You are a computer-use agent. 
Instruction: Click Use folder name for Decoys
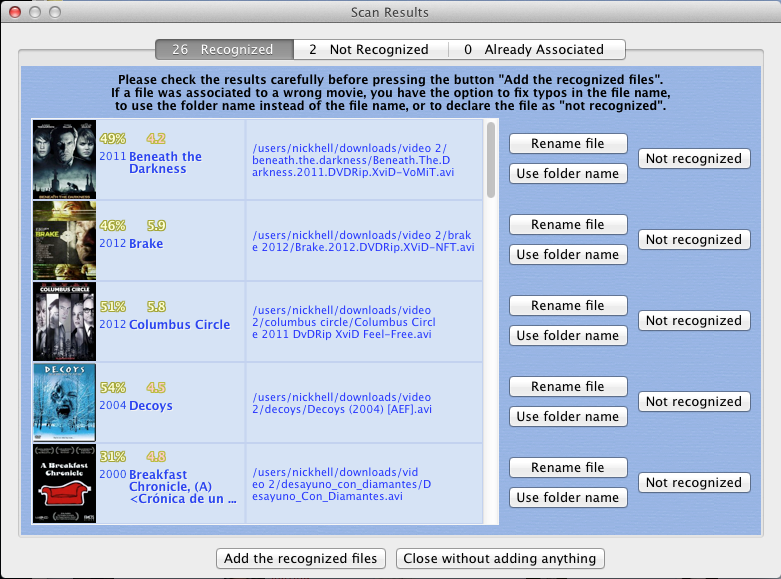tap(568, 417)
